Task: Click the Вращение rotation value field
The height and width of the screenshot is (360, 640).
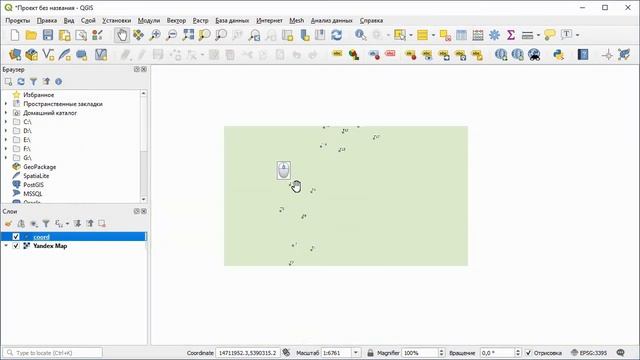Action: (500, 353)
